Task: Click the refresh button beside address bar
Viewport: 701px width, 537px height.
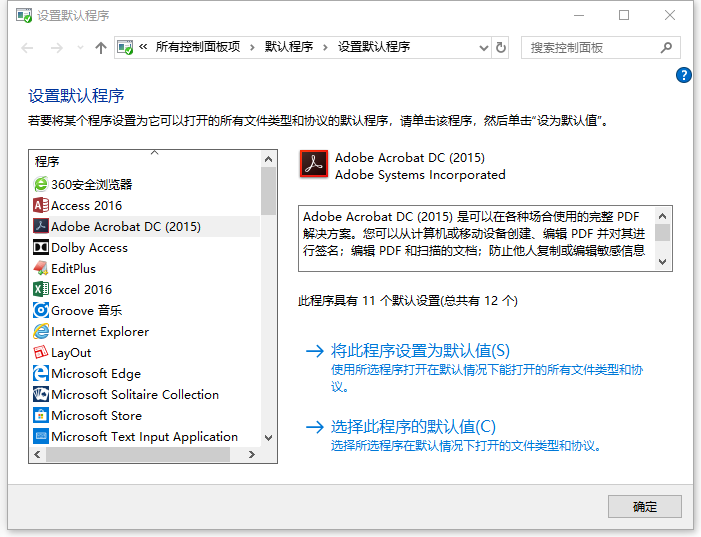Action: (501, 47)
